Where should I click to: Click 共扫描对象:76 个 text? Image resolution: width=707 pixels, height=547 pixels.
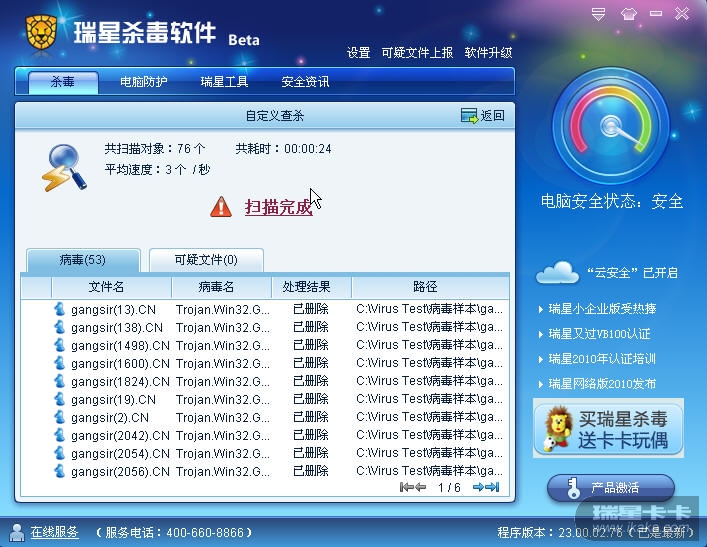coord(155,149)
